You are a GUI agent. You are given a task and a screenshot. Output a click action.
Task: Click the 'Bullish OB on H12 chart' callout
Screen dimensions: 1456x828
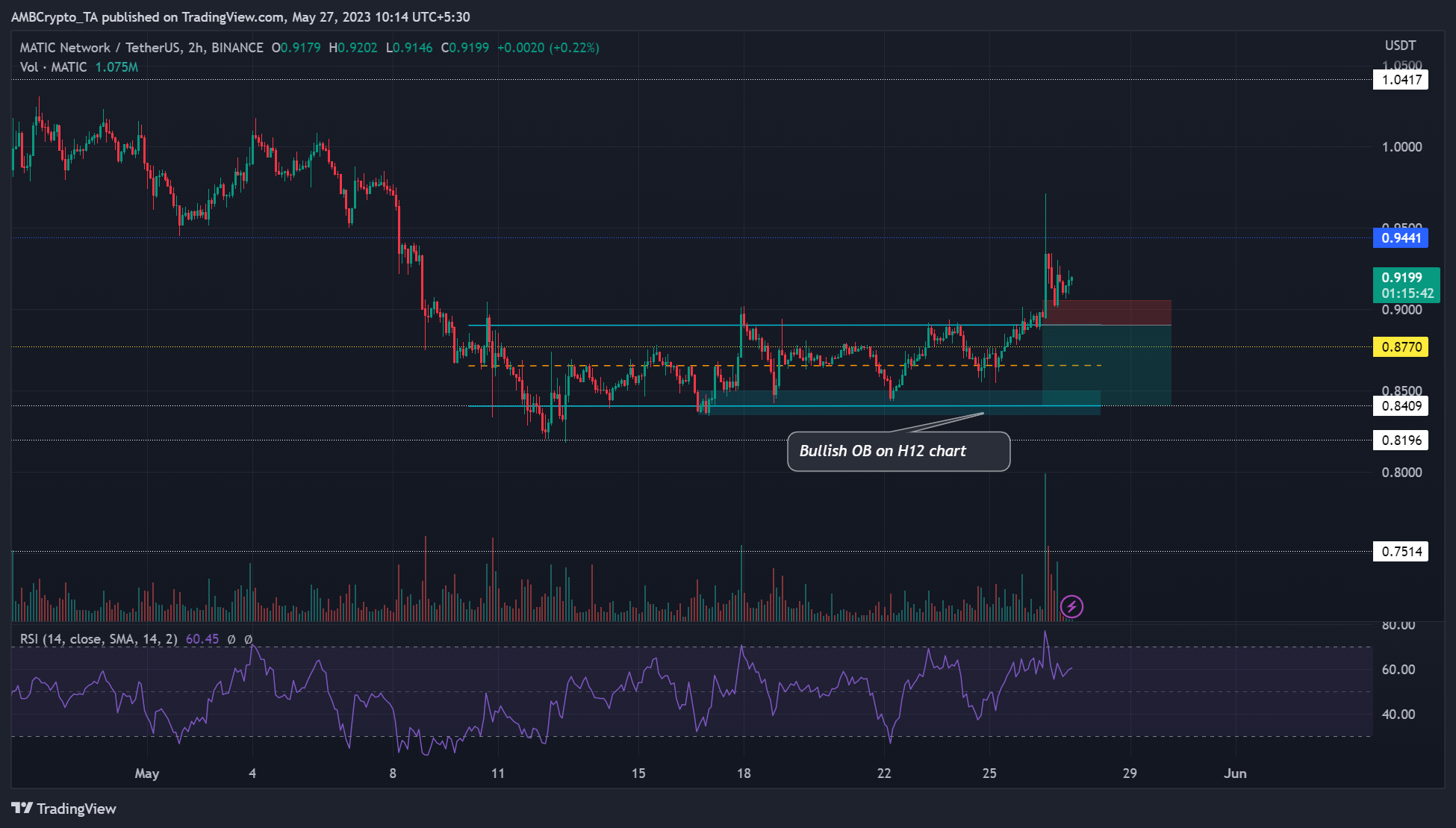point(898,451)
